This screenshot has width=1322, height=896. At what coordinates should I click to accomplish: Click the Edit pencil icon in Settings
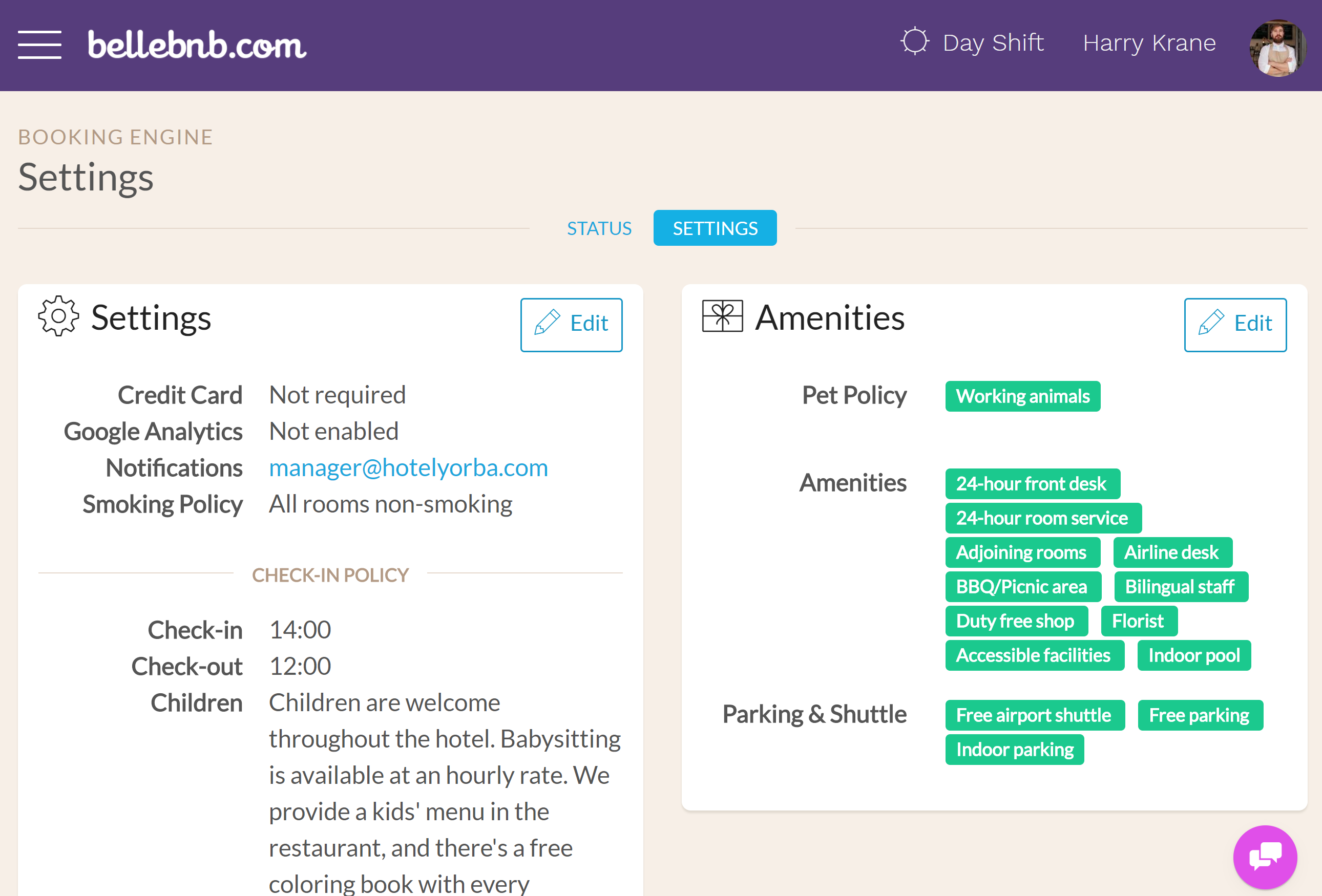pos(548,322)
